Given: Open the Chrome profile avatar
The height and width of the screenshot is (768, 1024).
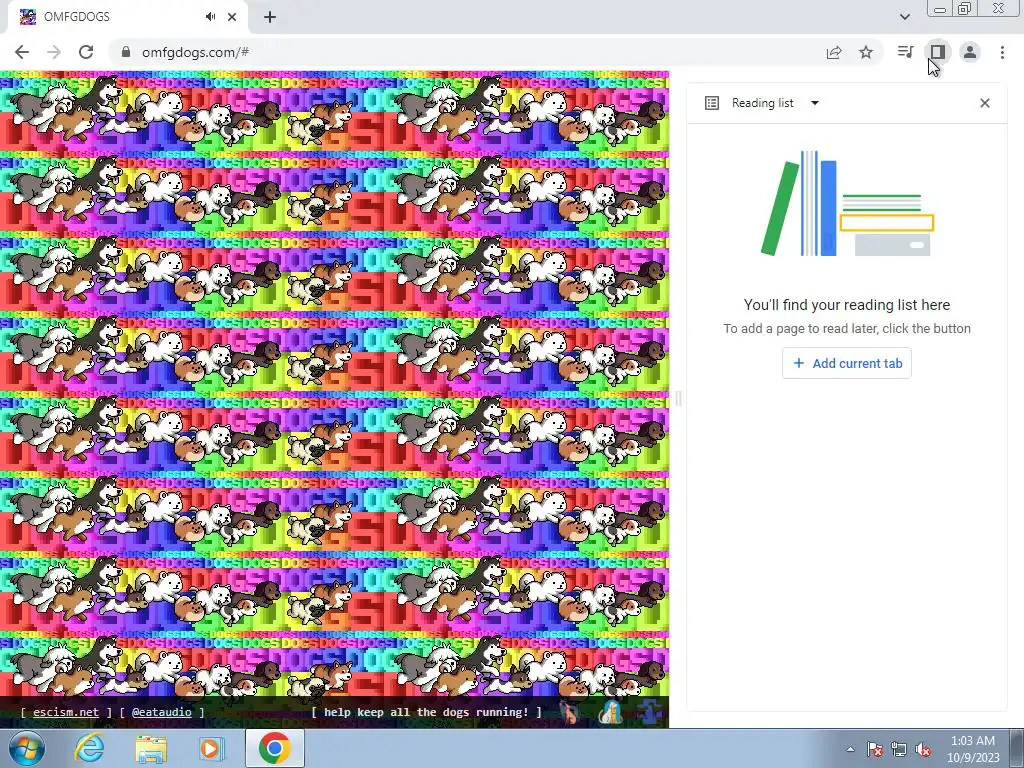Looking at the screenshot, I should [x=970, y=52].
